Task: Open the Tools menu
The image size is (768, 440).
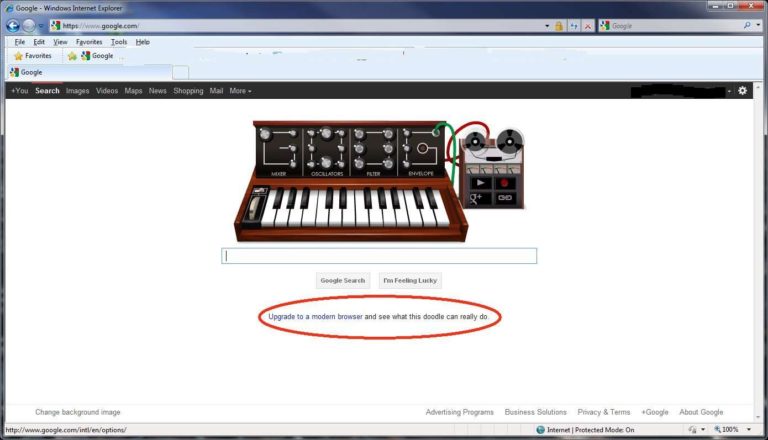Action: [x=119, y=42]
